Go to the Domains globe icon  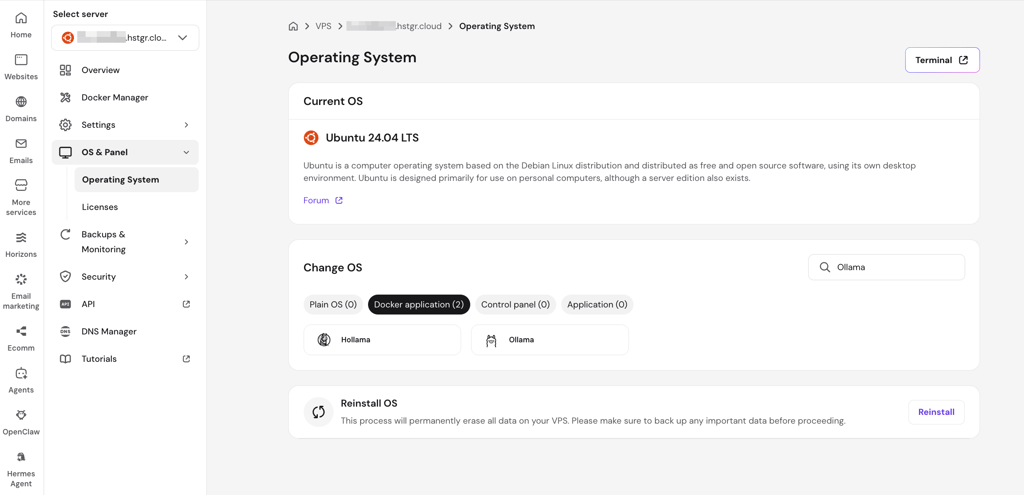21,102
